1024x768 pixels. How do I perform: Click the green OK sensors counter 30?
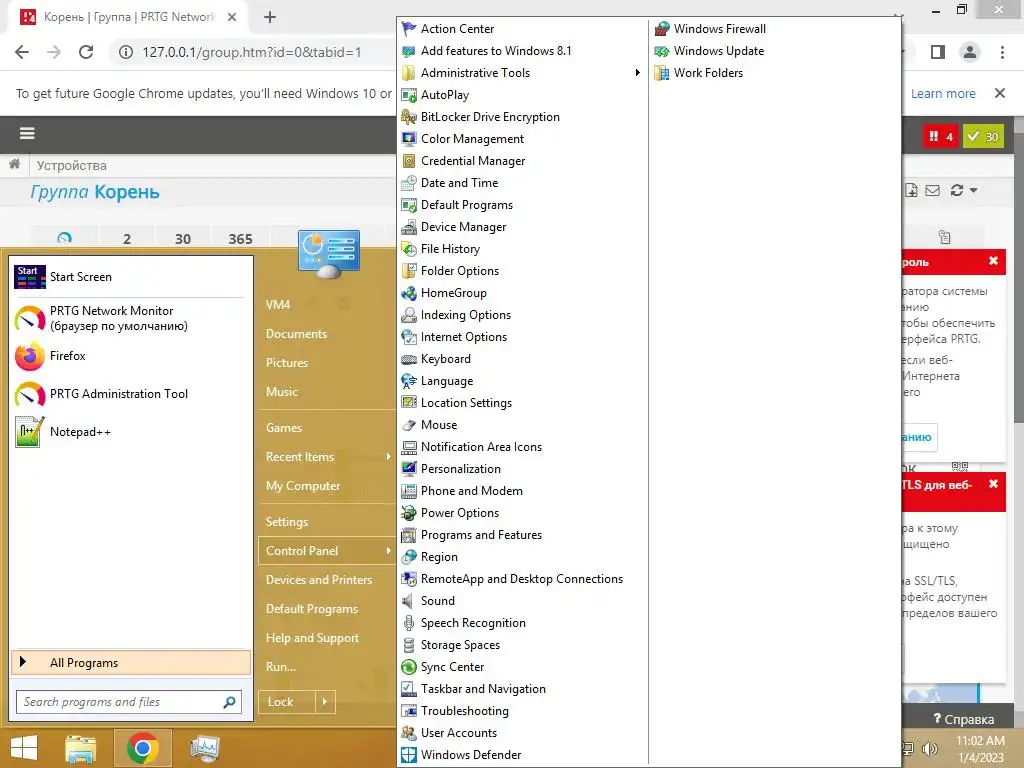983,136
